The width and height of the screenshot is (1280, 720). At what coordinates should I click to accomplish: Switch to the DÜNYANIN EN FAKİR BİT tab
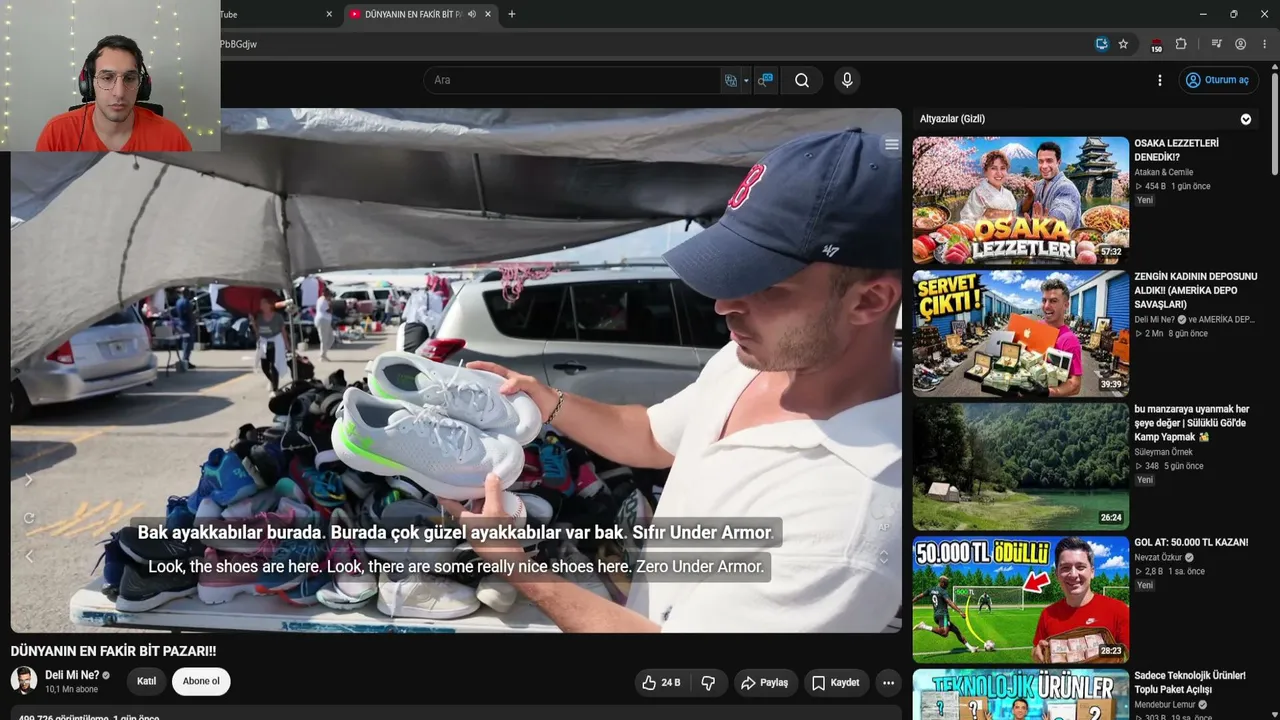point(412,14)
